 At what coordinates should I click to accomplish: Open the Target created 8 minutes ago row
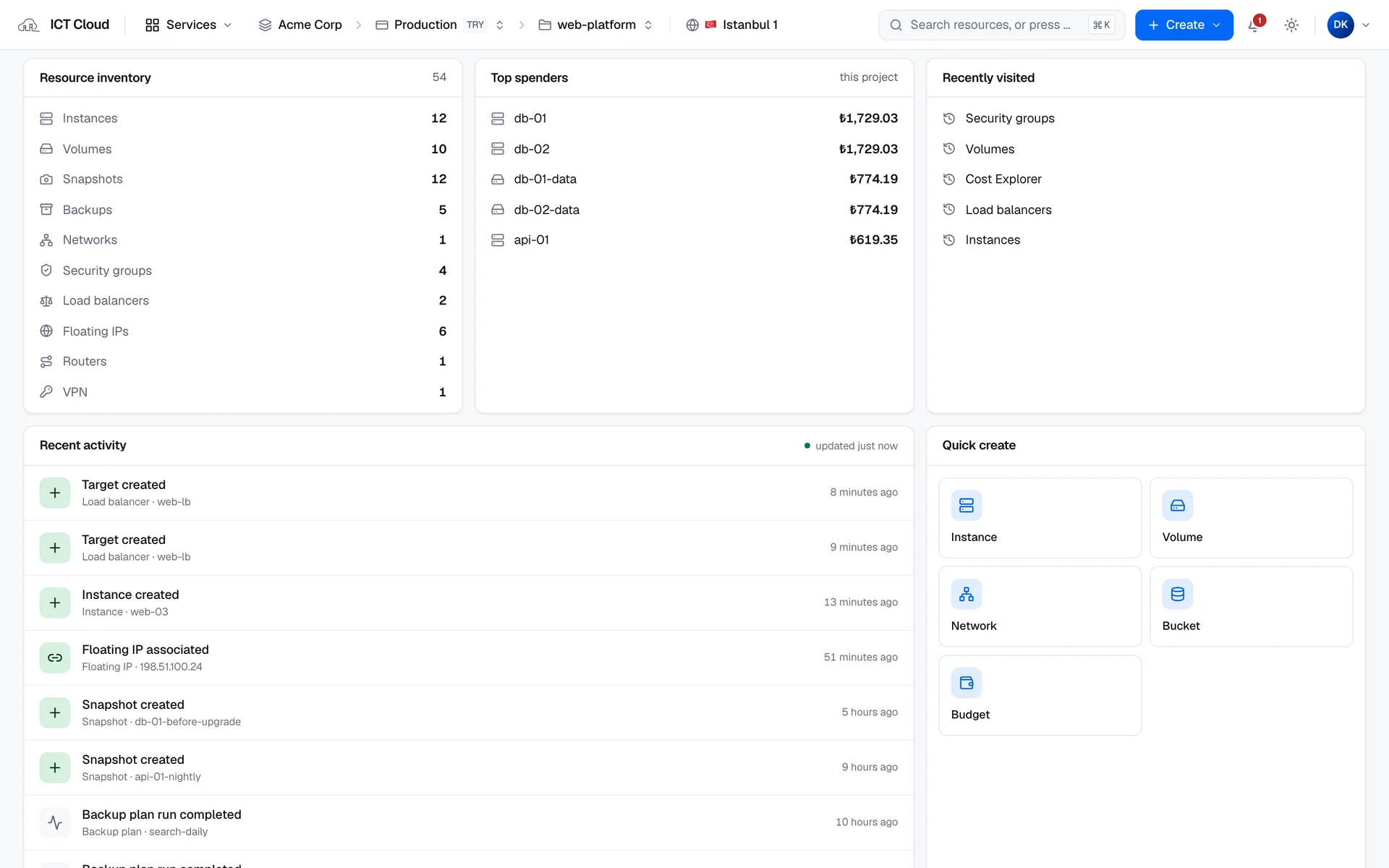tap(469, 493)
